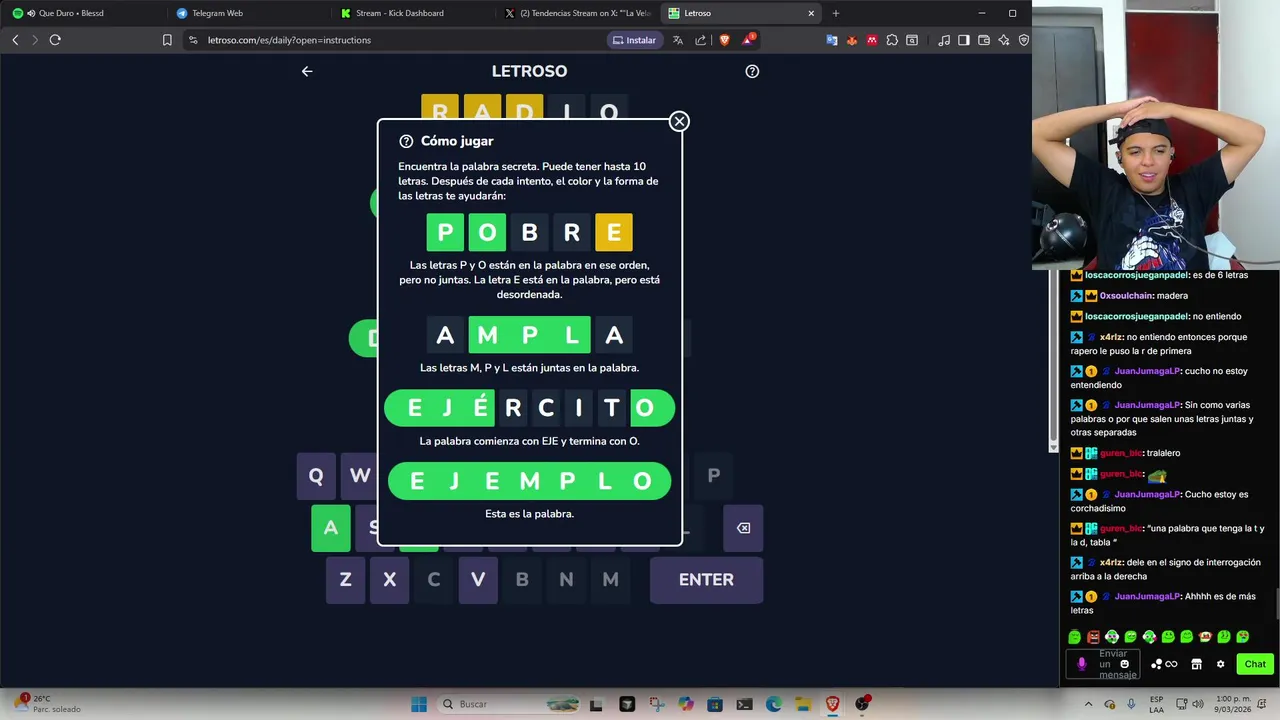The image size is (1280, 720).
Task: Open the page translate icon
Action: tap(678, 40)
